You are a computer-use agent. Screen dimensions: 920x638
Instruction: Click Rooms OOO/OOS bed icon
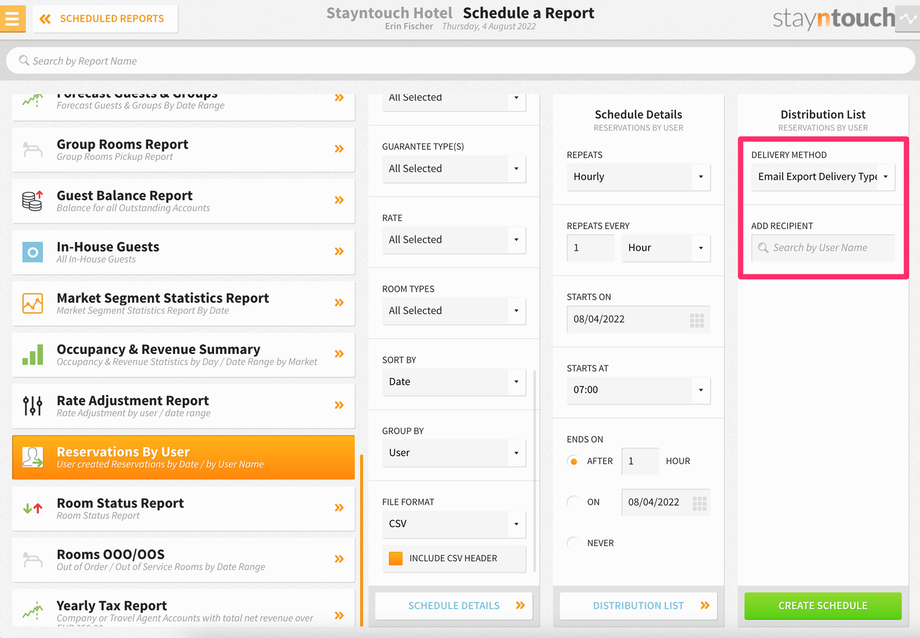(33, 559)
